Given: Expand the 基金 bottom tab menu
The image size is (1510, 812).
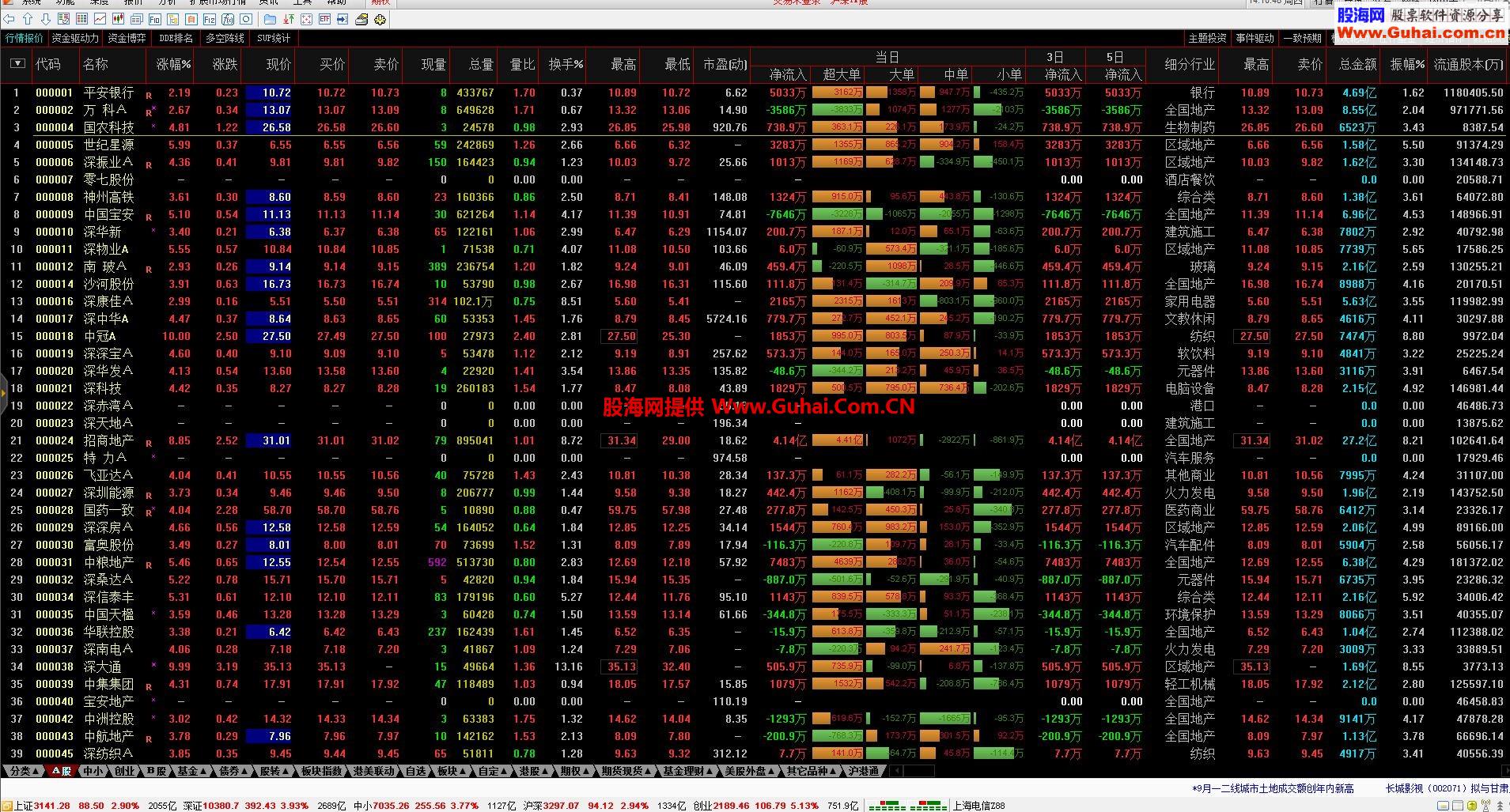Looking at the screenshot, I should tap(191, 771).
